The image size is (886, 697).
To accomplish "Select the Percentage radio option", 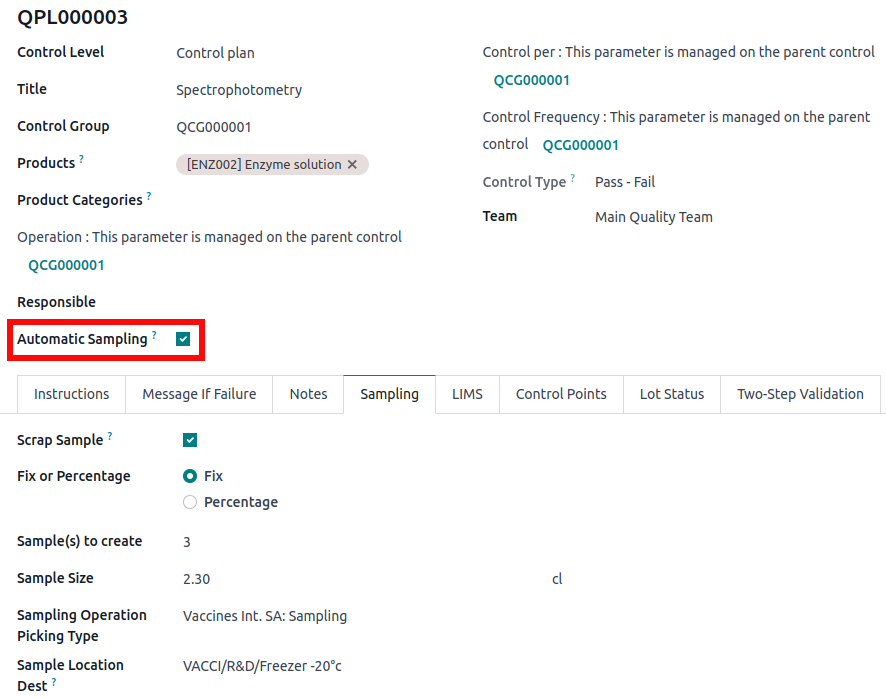I will point(190,502).
